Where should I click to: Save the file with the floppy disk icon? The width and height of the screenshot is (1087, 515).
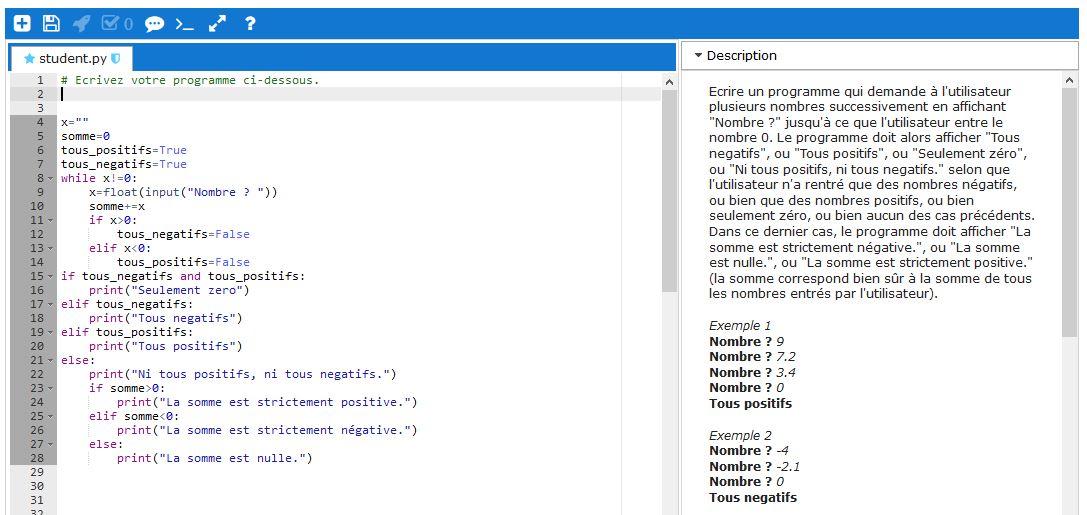51,23
